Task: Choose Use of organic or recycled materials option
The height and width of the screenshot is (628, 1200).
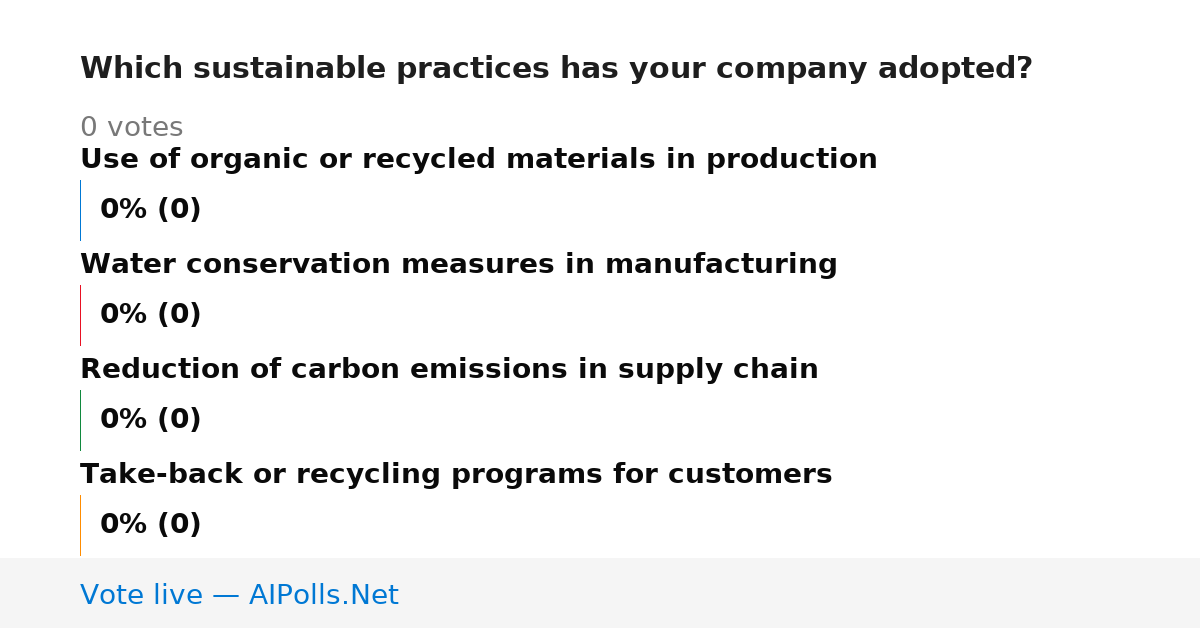Action: pos(478,160)
